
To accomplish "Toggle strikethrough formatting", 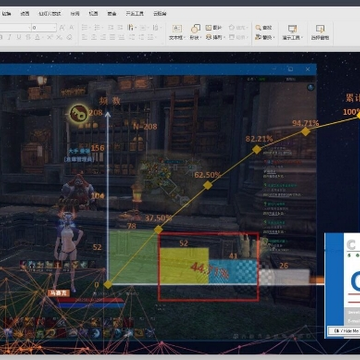I will (28, 37).
